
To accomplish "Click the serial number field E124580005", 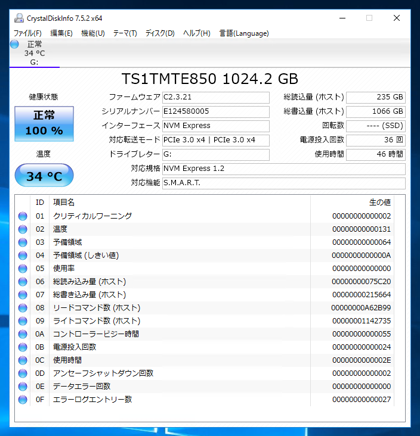I will point(216,111).
